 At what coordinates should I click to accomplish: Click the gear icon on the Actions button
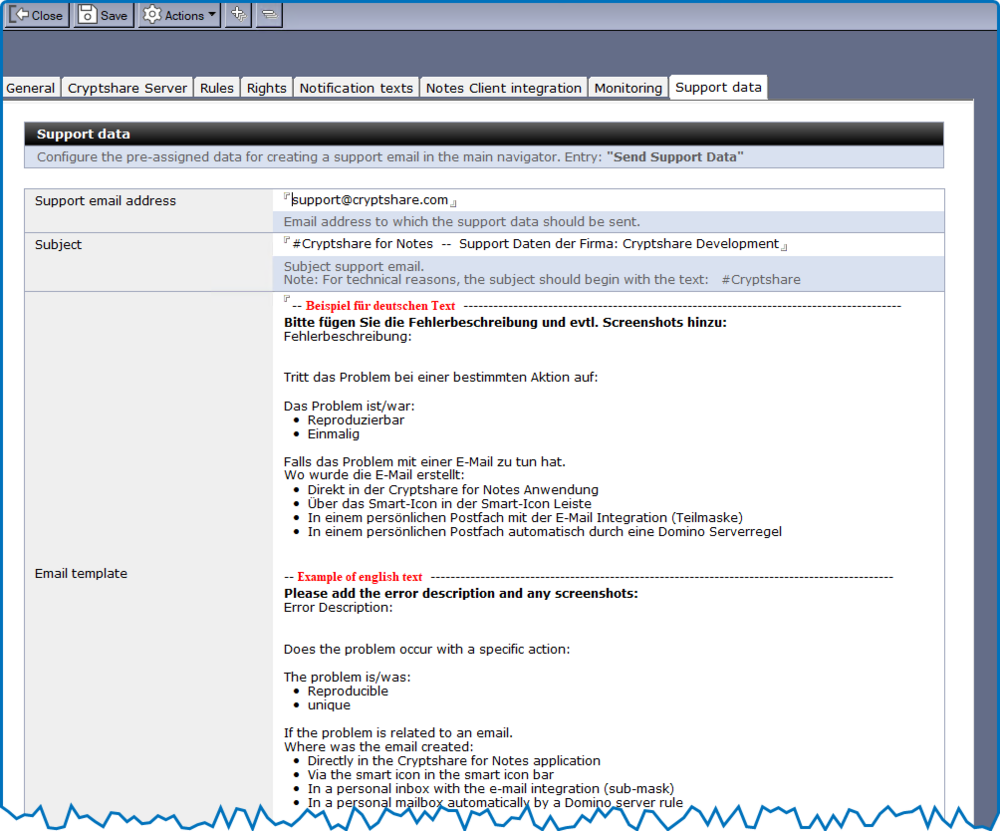click(152, 14)
